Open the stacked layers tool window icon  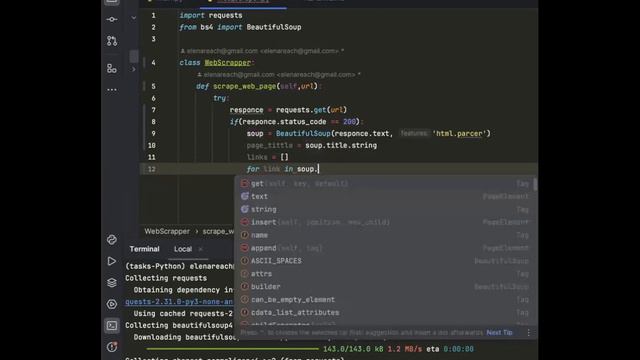(112, 282)
